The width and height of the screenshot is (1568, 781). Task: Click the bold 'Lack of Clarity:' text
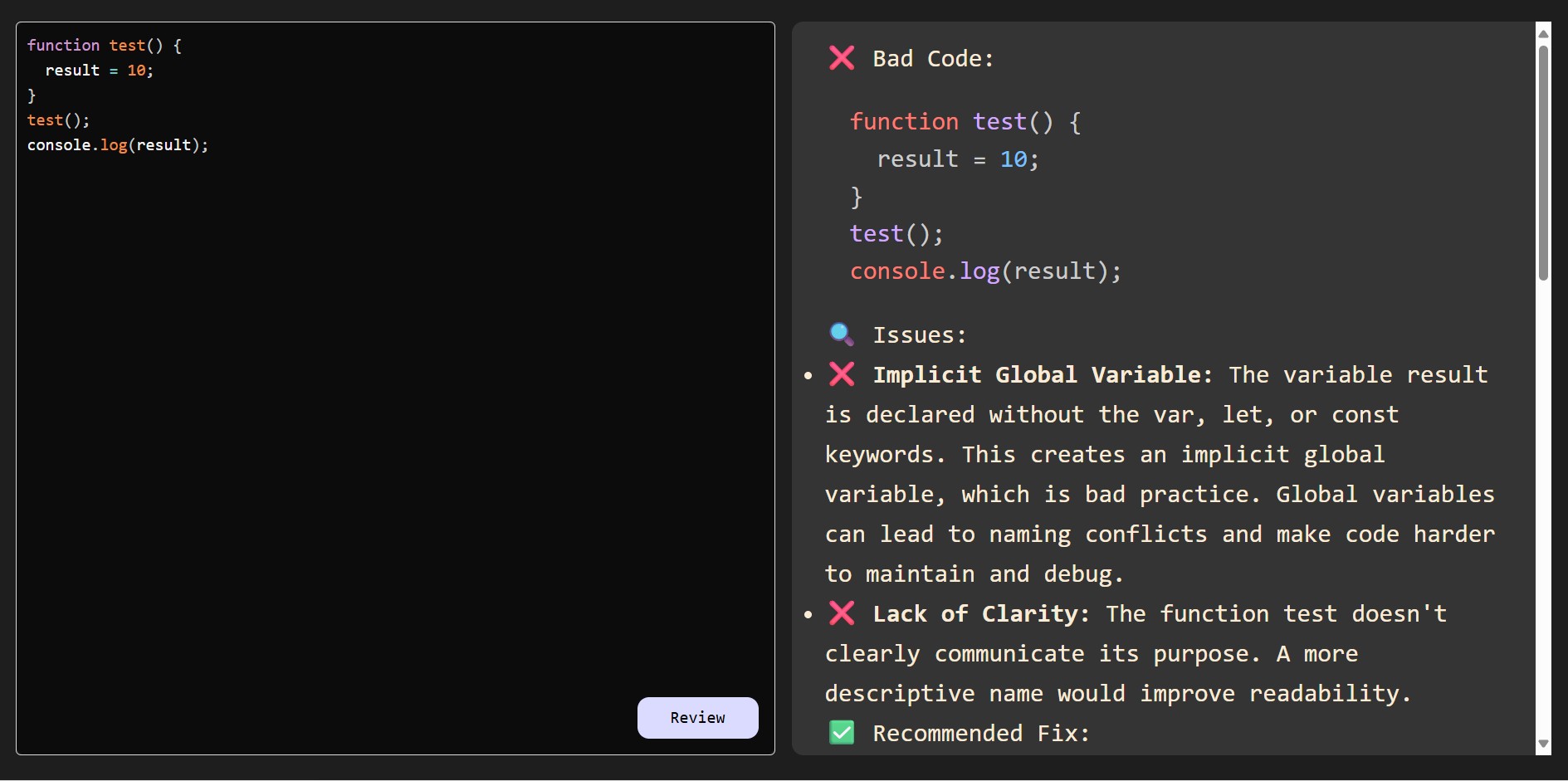click(981, 614)
